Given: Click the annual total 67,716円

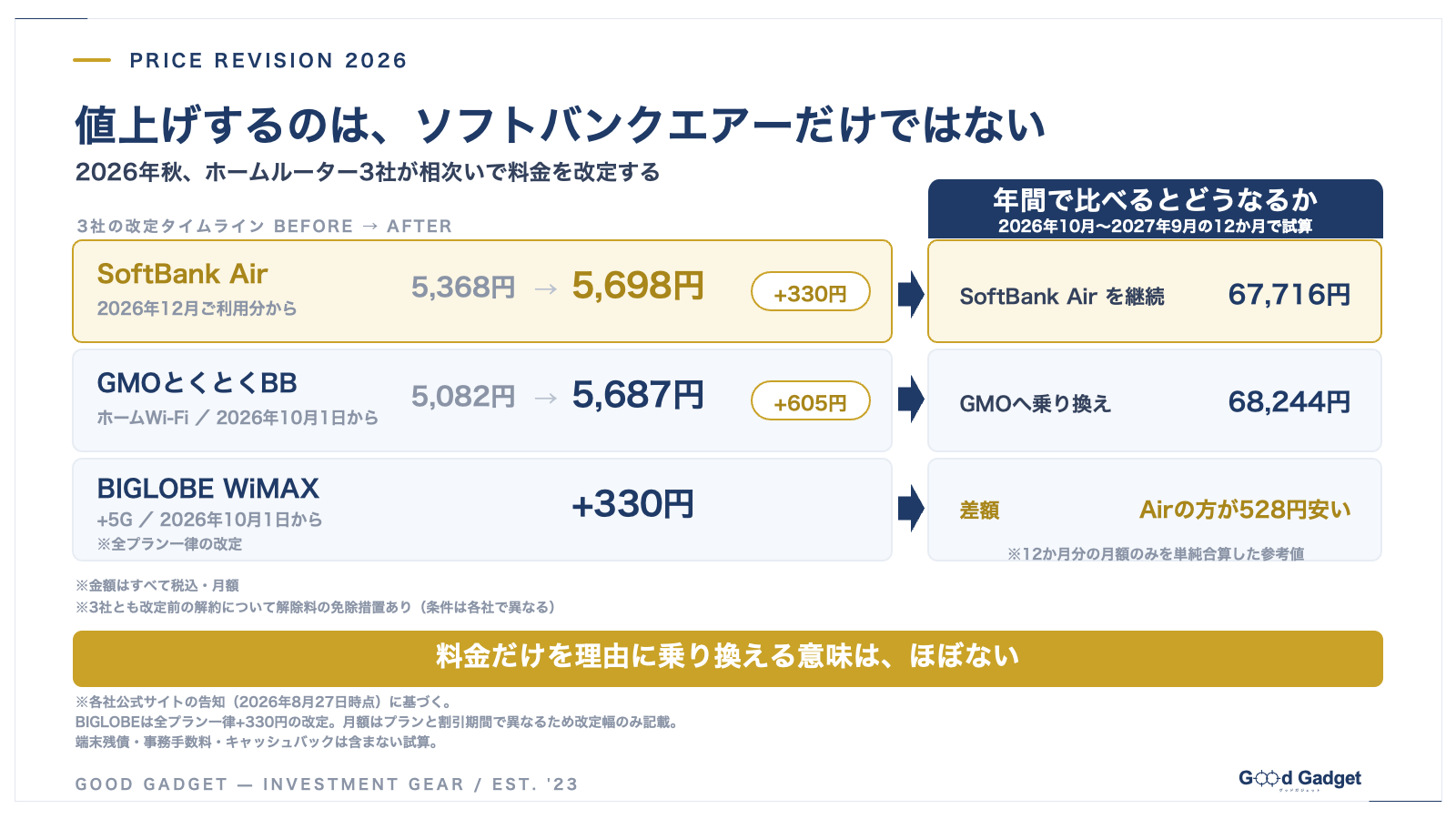Looking at the screenshot, I should pyautogui.click(x=1289, y=295).
